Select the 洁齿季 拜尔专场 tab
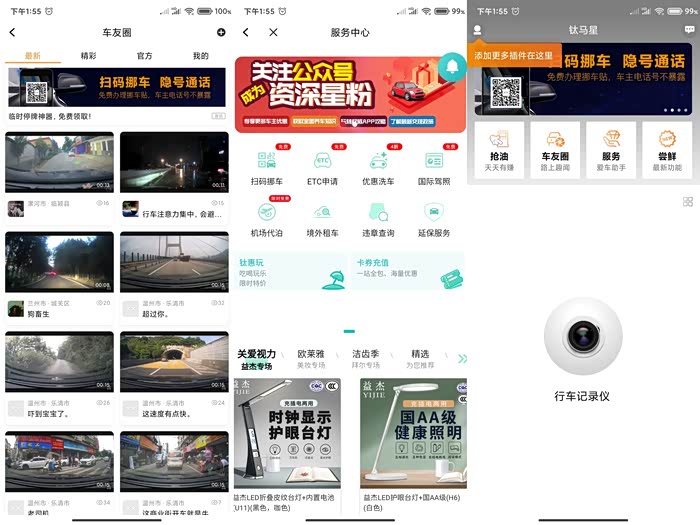 (366, 359)
